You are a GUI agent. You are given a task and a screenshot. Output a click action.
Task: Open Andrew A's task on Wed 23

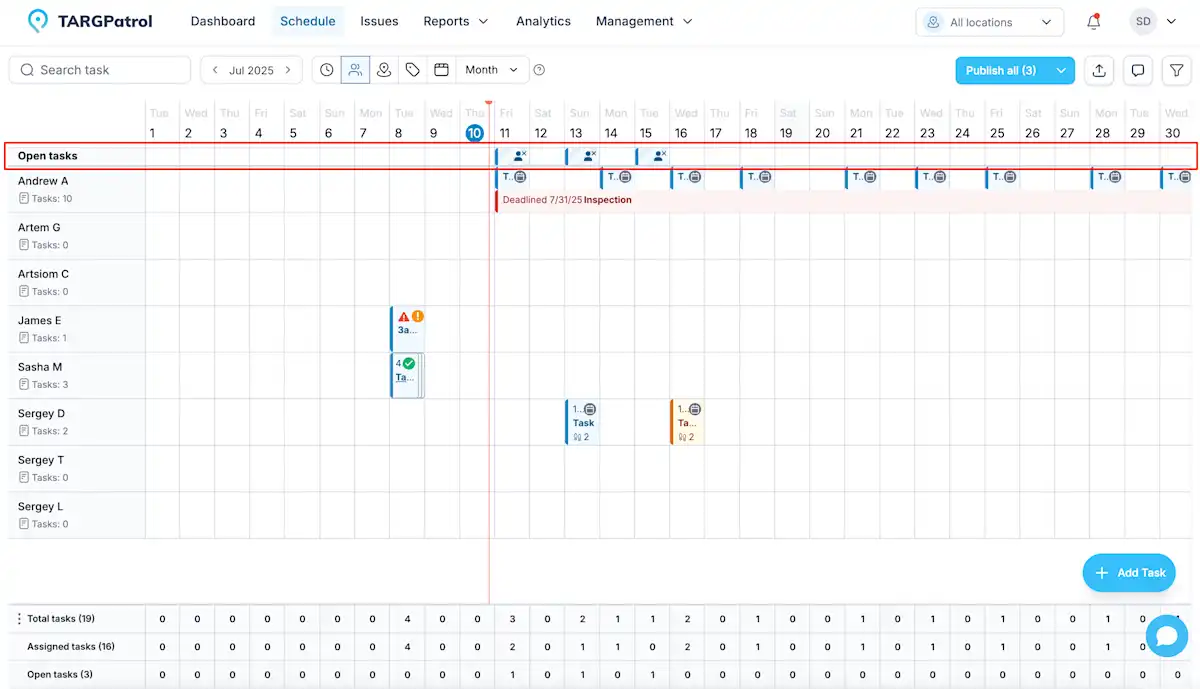coord(932,177)
